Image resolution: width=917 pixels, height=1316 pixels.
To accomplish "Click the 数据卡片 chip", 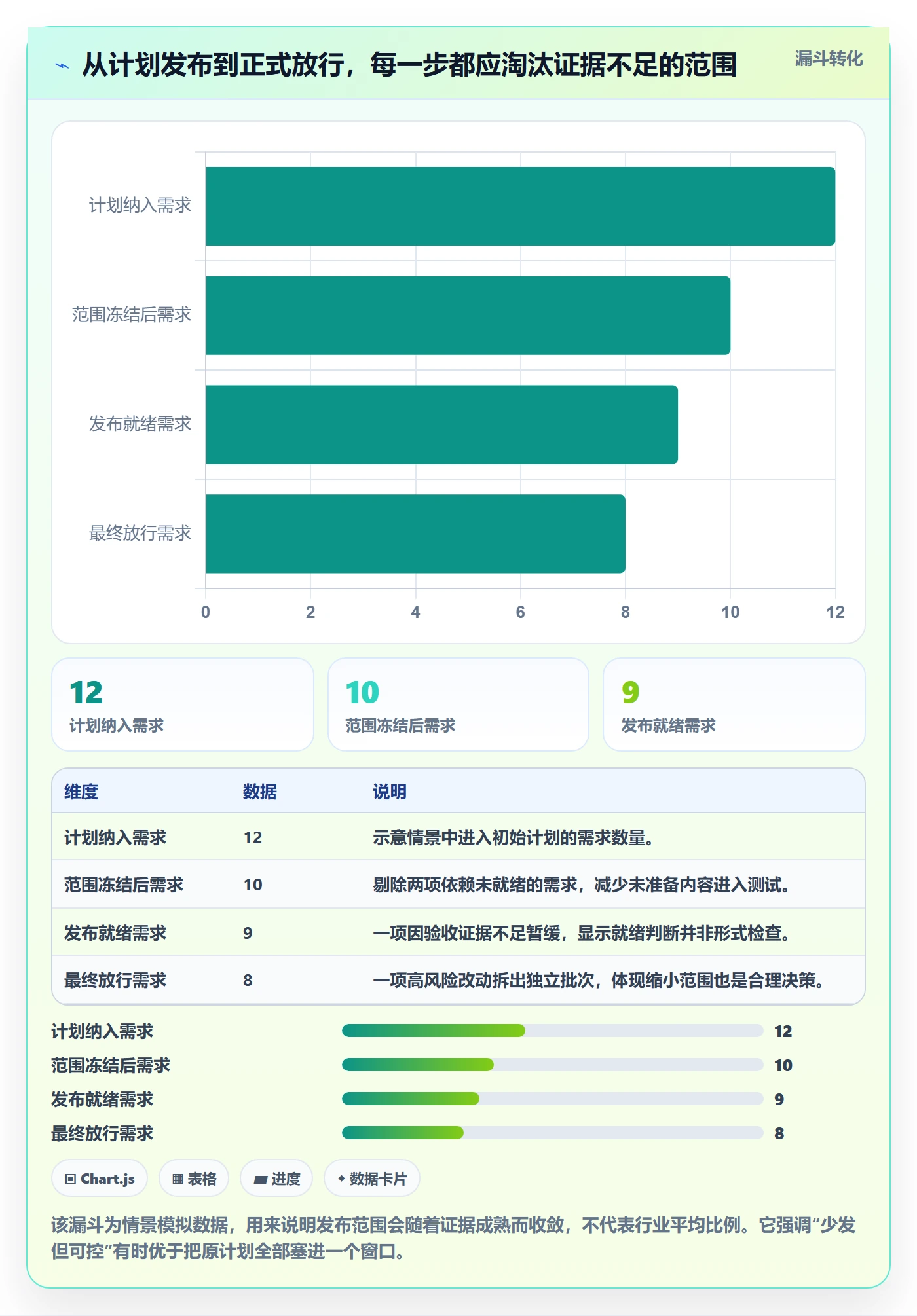I will point(372,1179).
